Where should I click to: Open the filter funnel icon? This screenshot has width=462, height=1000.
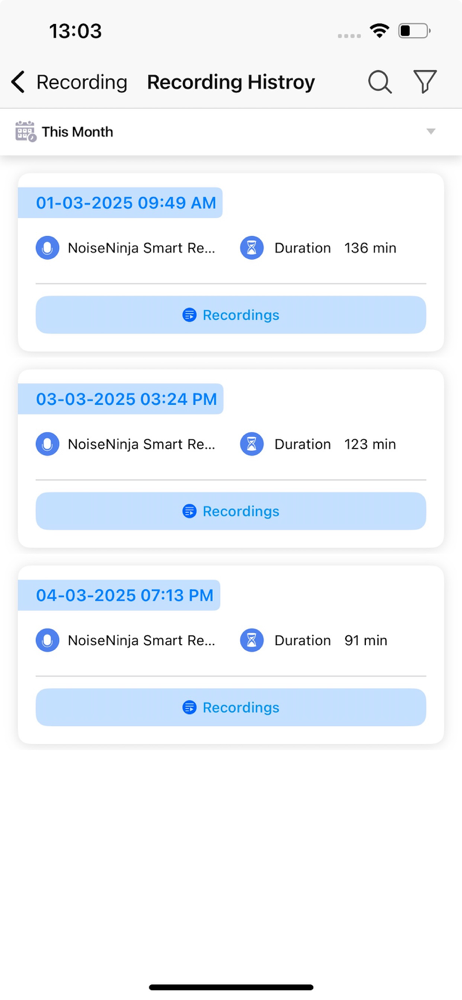click(x=425, y=82)
